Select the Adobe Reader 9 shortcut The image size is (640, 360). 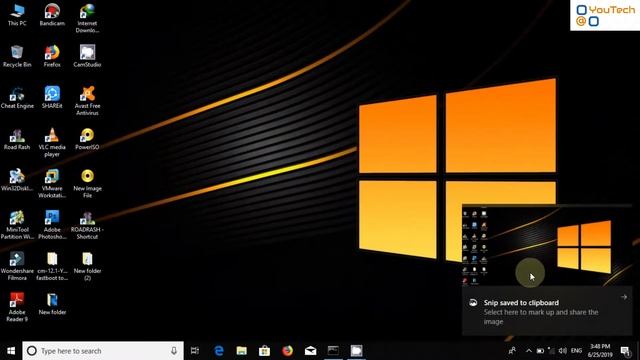coord(17,307)
